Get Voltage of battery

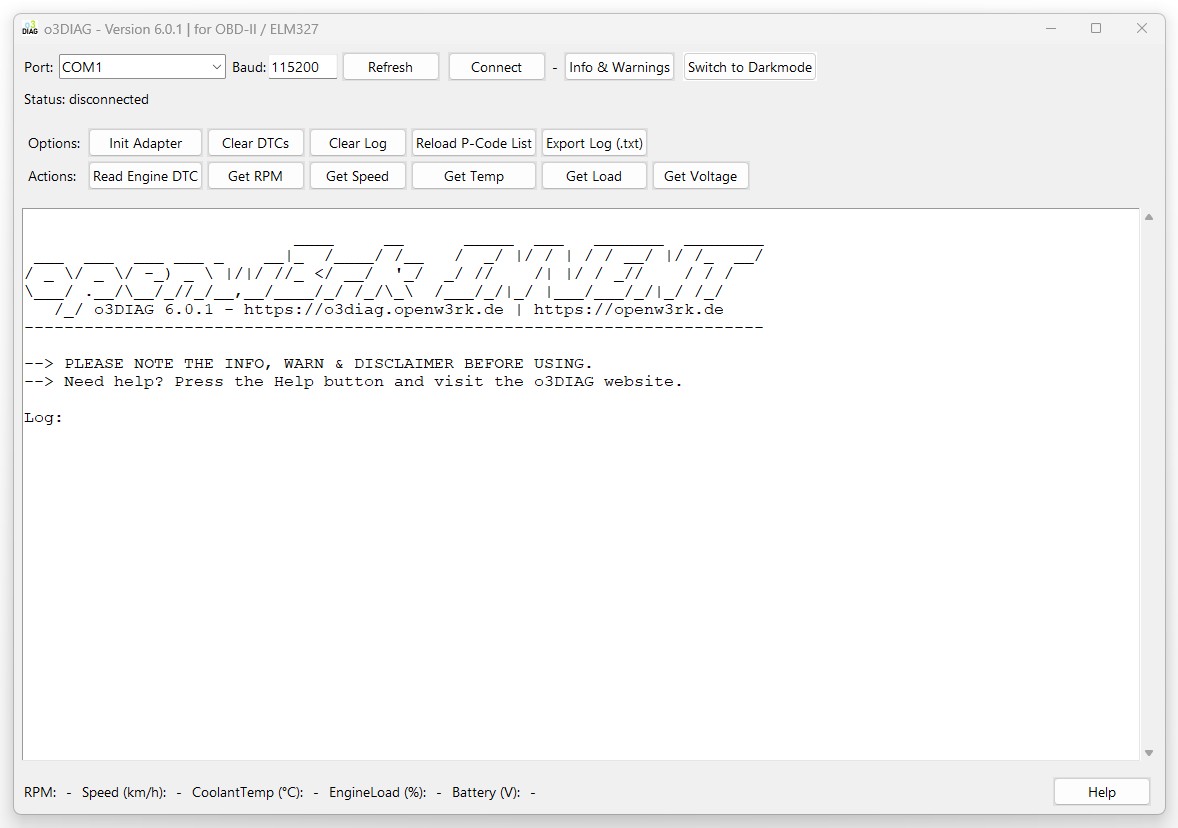point(700,176)
